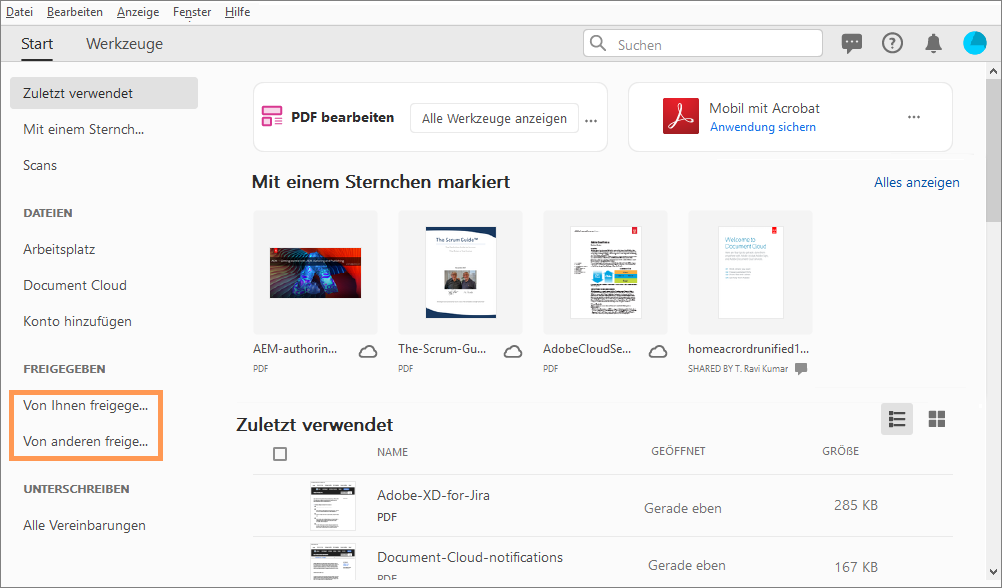Click Konto hinzufügen in sidebar
The width and height of the screenshot is (1002, 588).
tap(77, 321)
